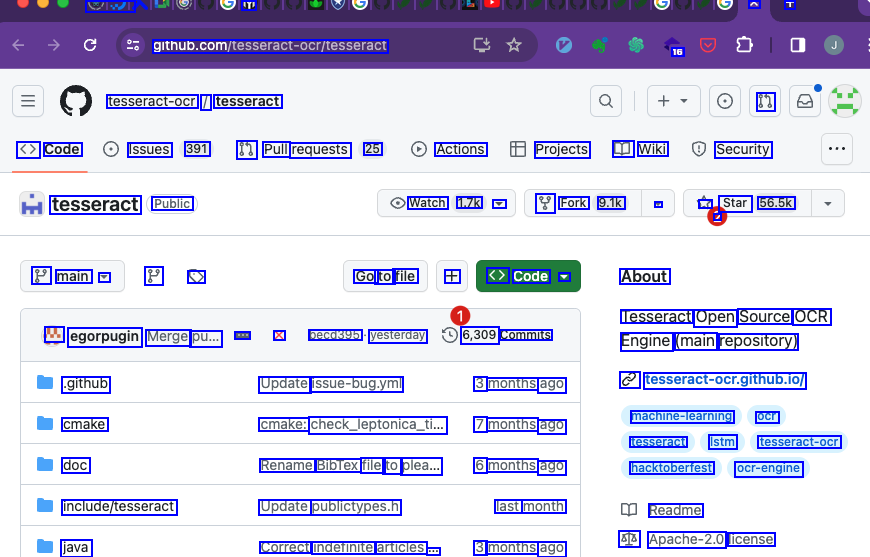
Task: Open the GitHub search icon
Action: [605, 101]
